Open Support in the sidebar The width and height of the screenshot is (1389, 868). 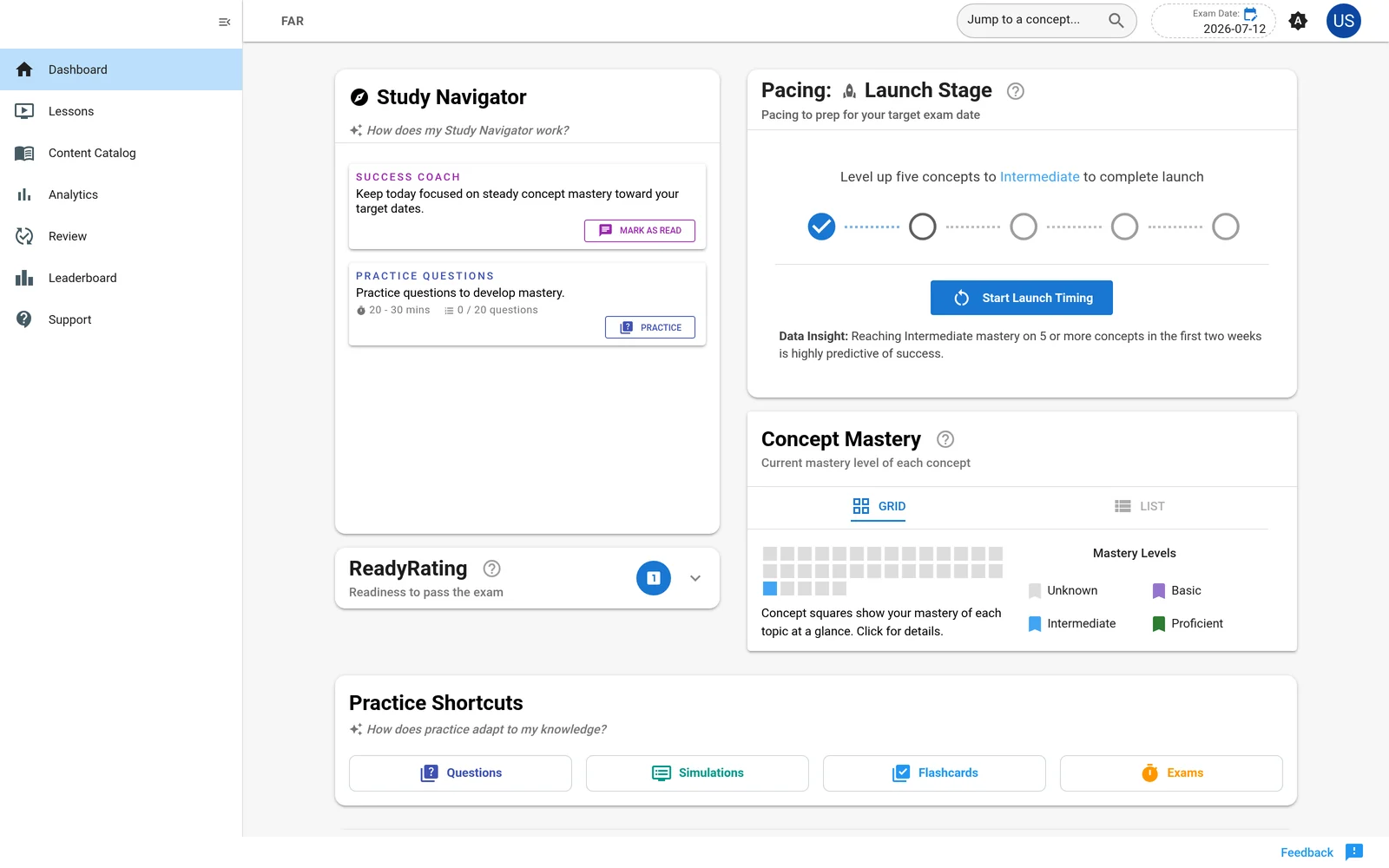point(121,319)
